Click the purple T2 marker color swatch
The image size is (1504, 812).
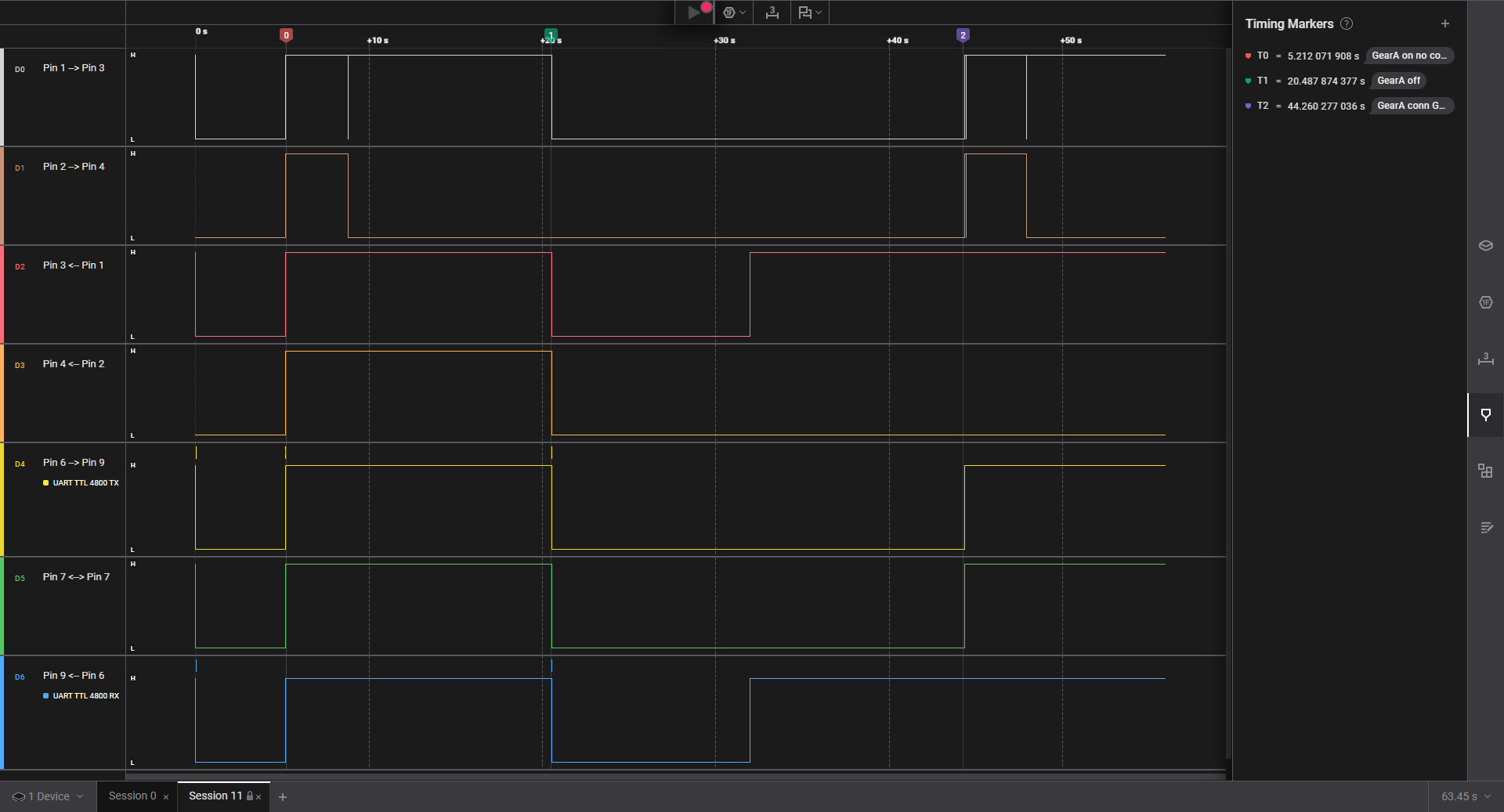pos(1248,106)
